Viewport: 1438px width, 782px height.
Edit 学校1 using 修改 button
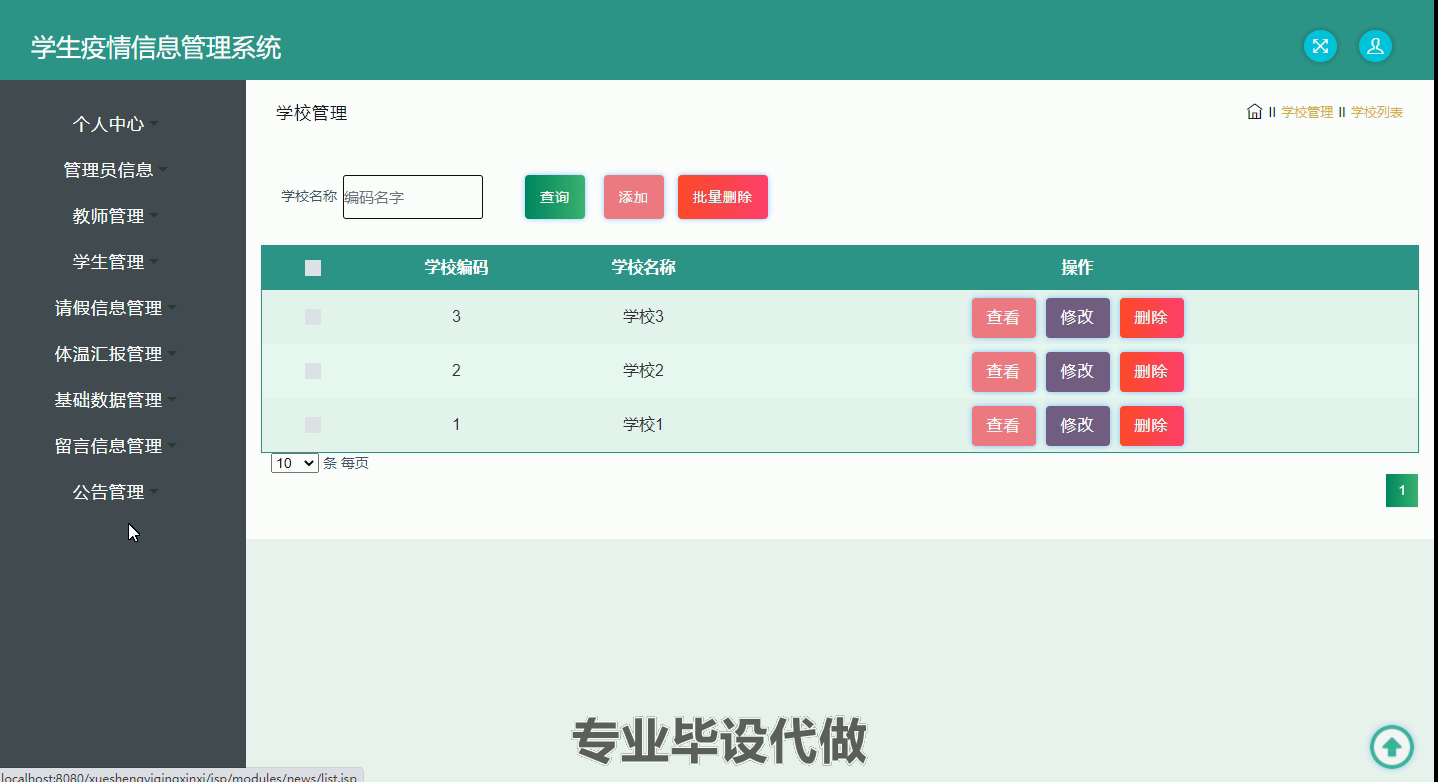tap(1077, 426)
